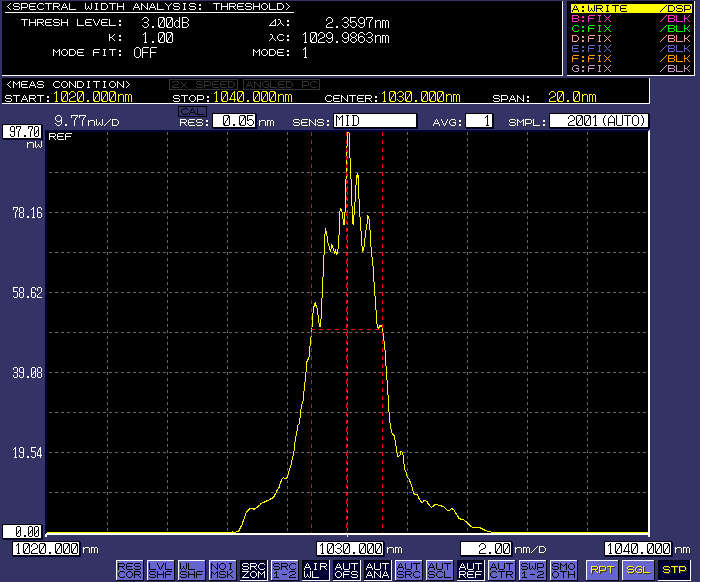Click the AUT CTR auto center icon
Viewport: 701px width, 582px height.
point(500,570)
